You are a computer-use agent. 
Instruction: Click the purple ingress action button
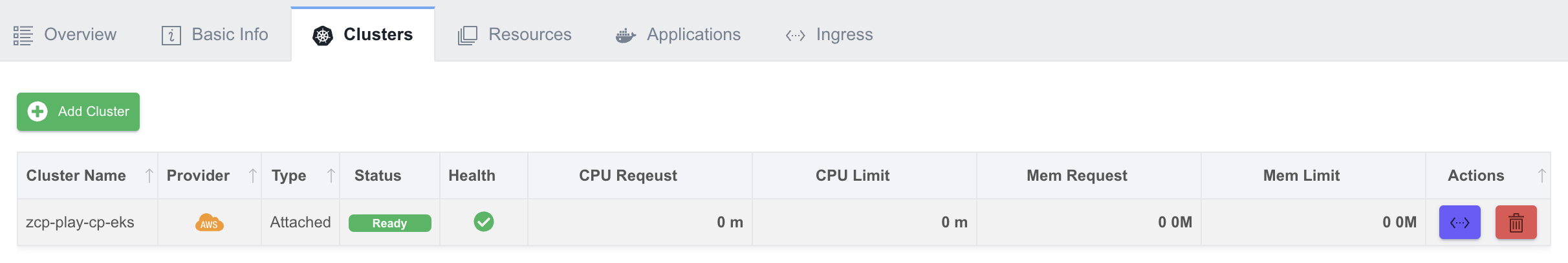coord(1460,222)
